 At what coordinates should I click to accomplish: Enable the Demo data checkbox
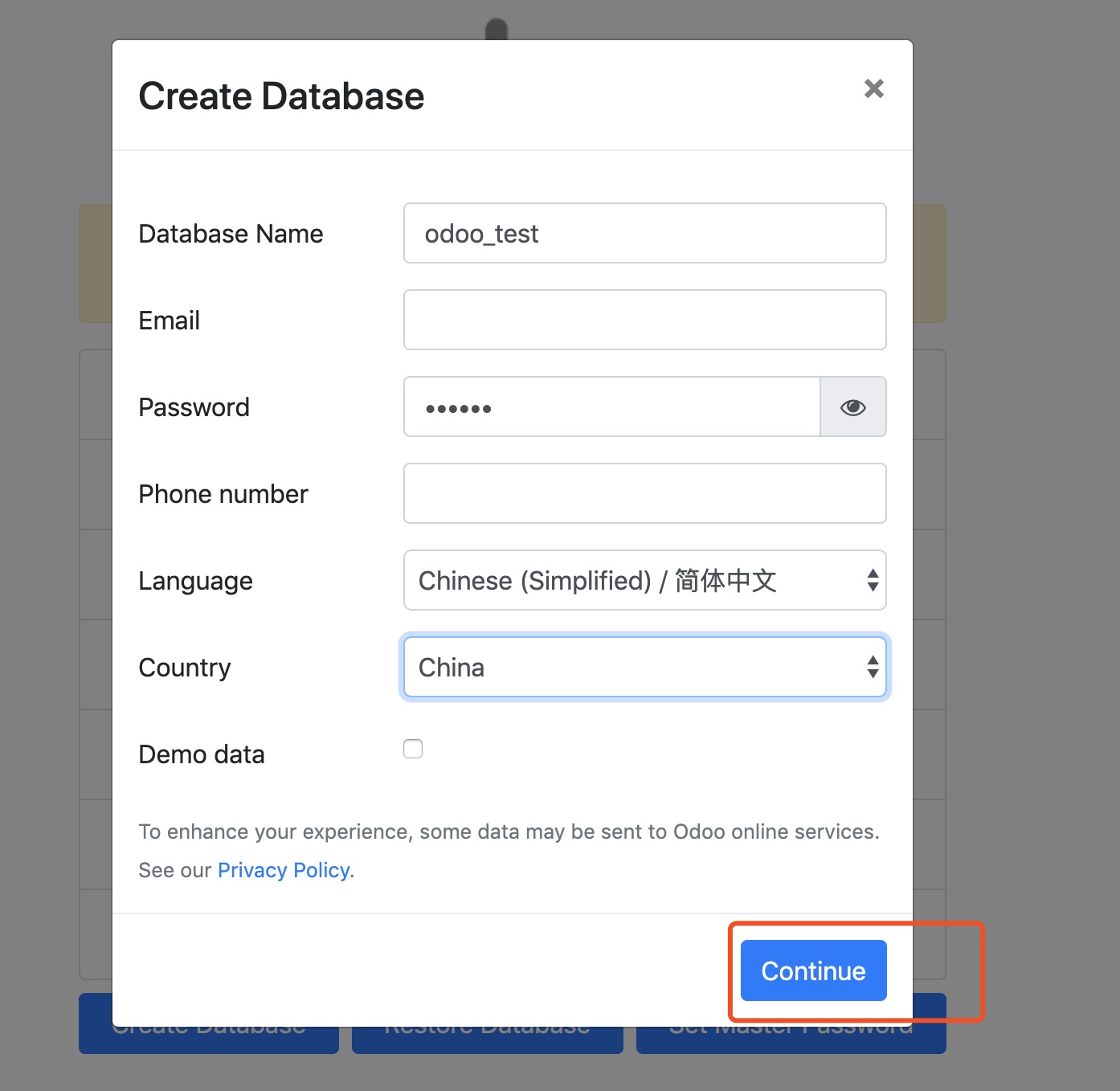click(412, 748)
